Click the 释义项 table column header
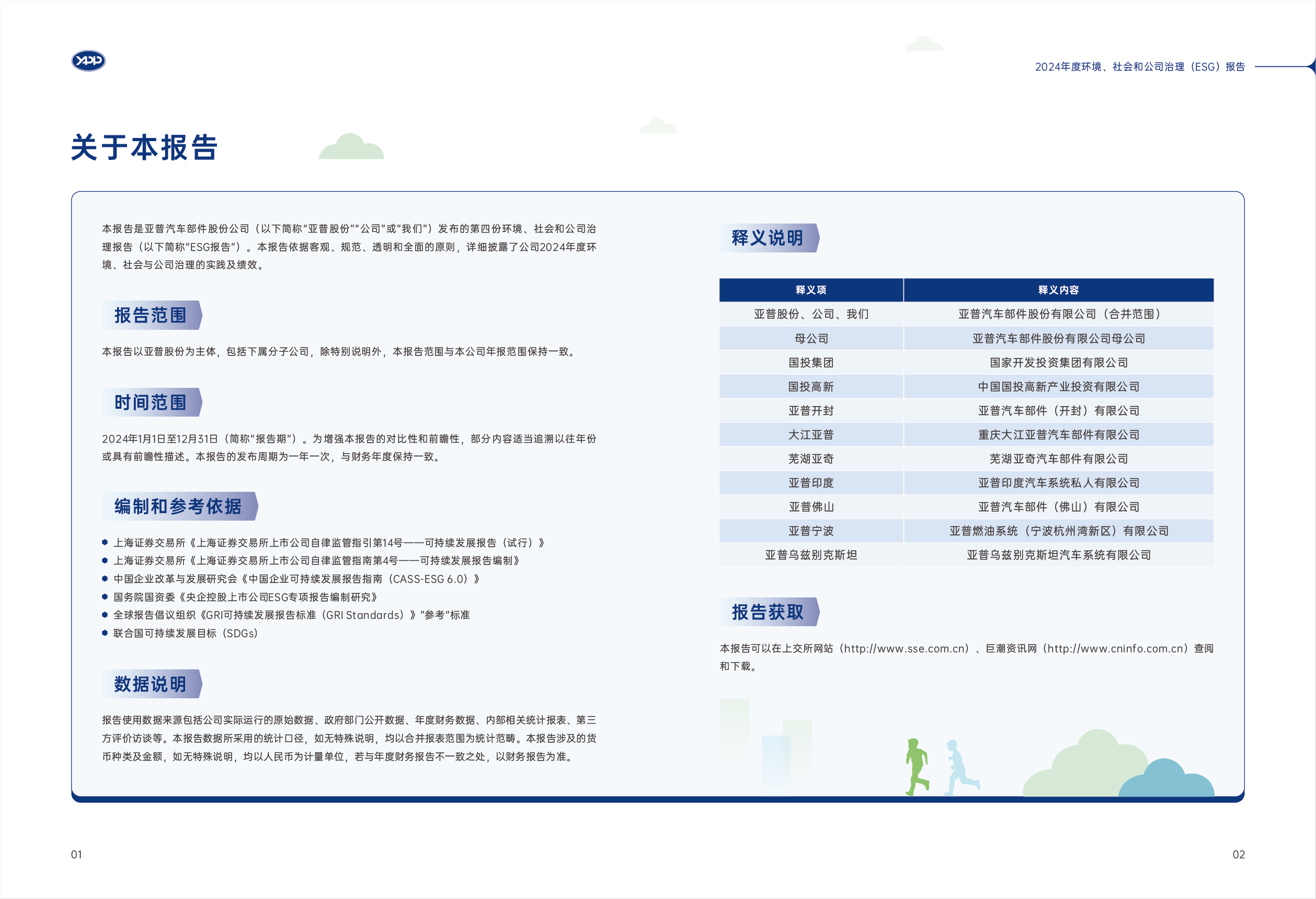This screenshot has height=899, width=1316. (811, 290)
